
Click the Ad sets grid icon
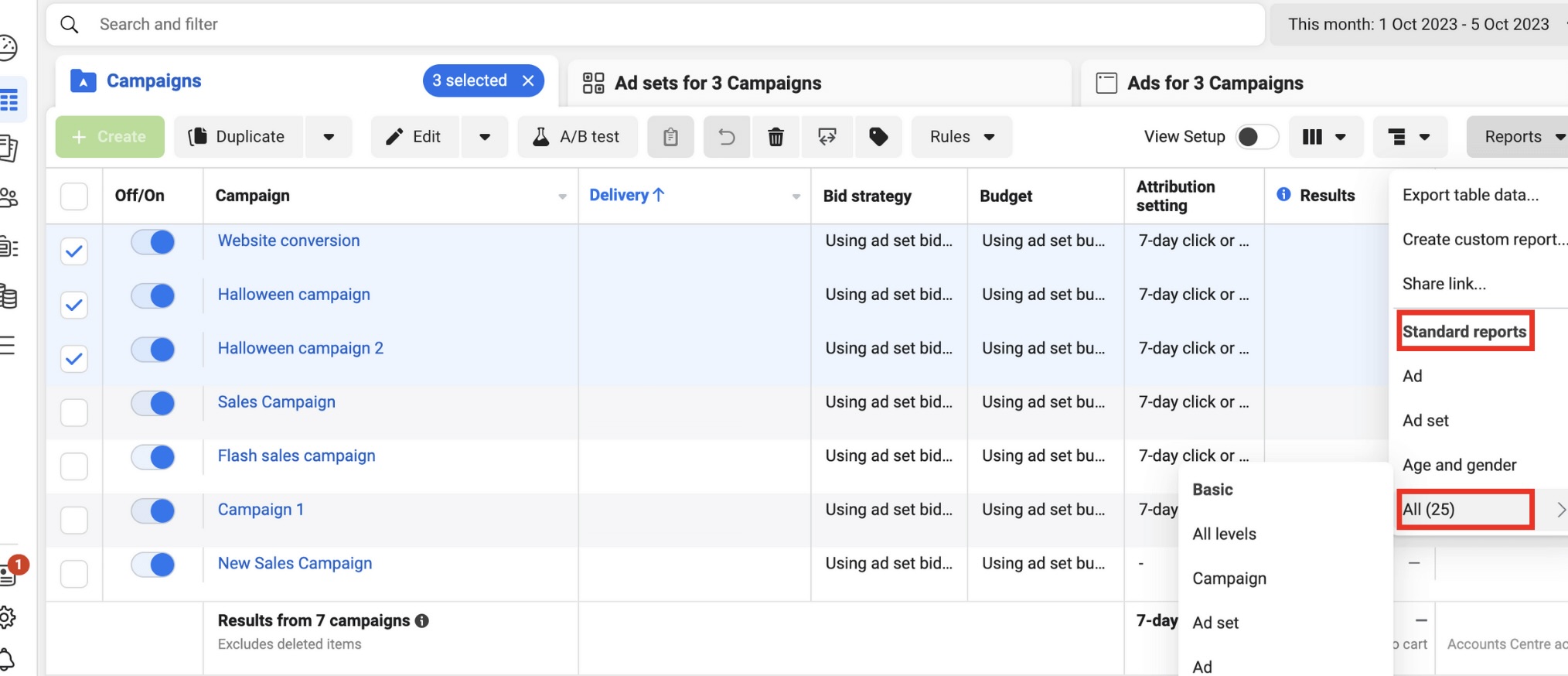[593, 83]
